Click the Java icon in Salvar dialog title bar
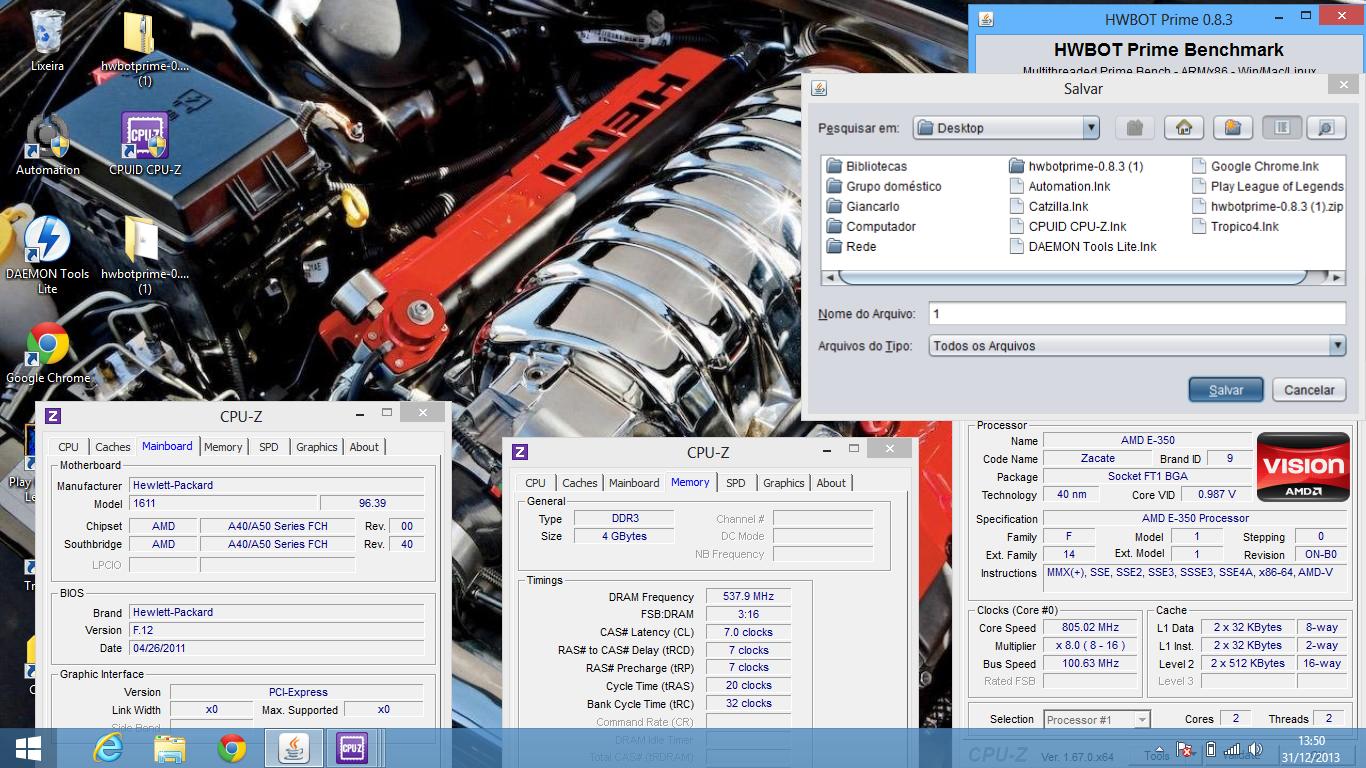 pyautogui.click(x=819, y=88)
